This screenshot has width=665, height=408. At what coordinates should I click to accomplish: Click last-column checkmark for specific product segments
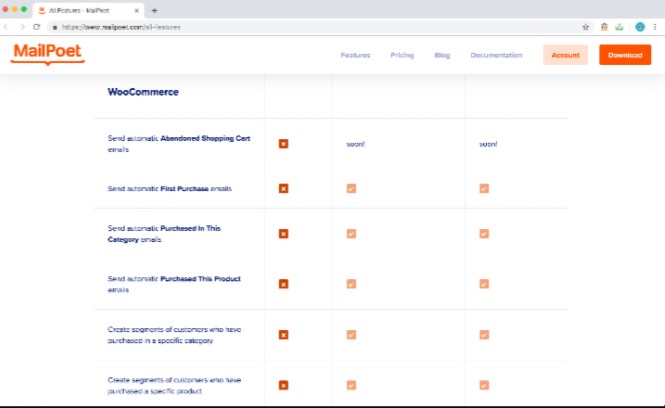click(484, 385)
